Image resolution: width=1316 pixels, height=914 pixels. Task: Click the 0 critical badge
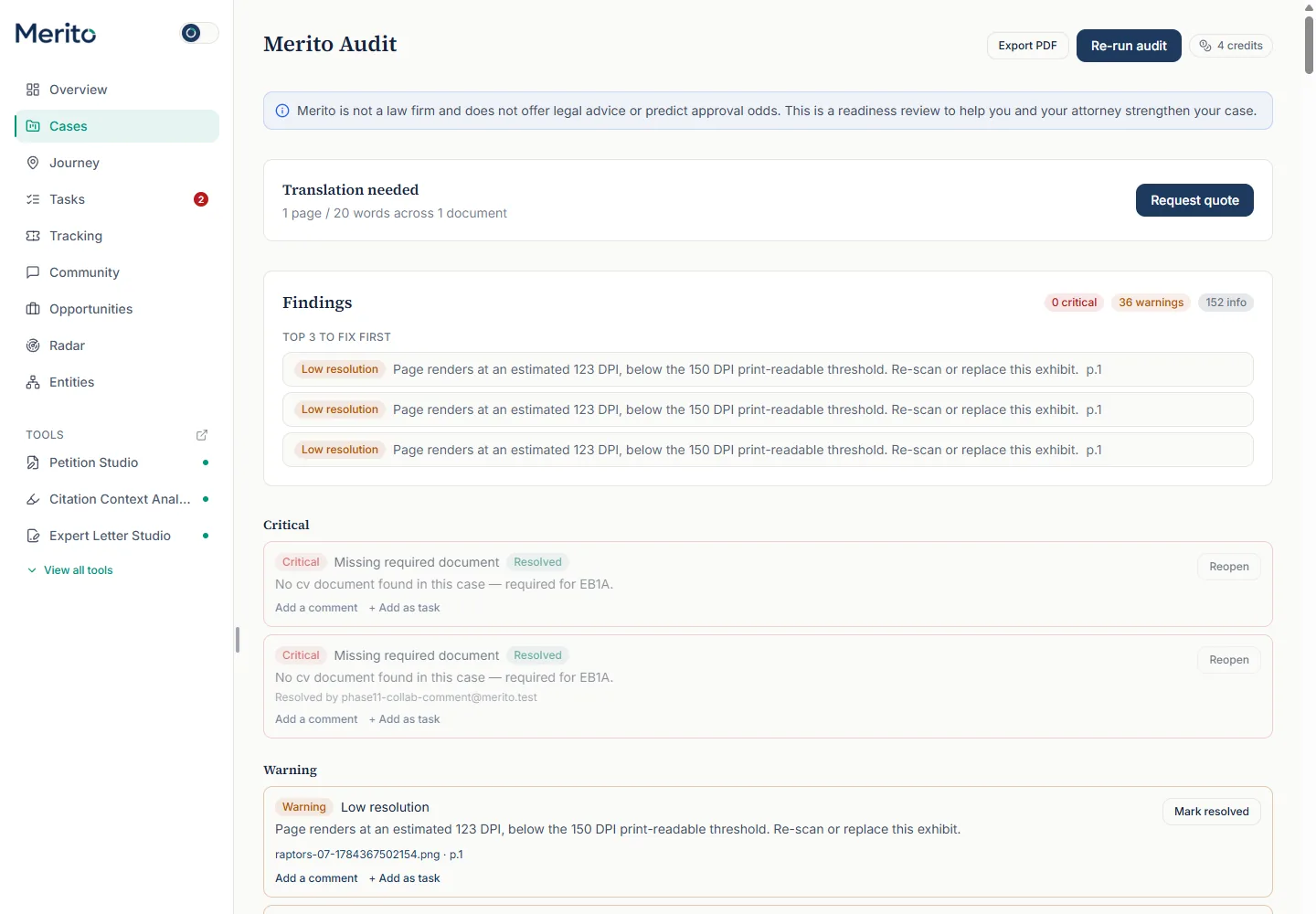point(1074,303)
